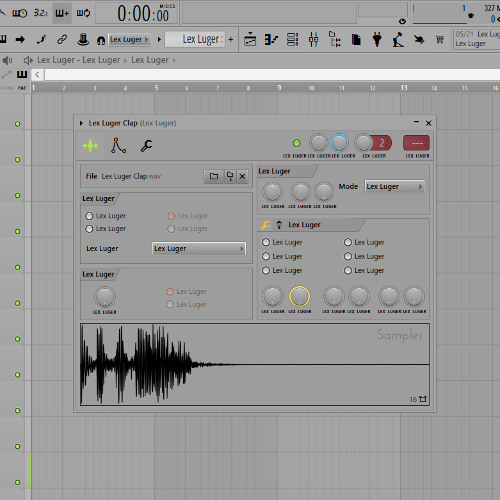Image resolution: width=500 pixels, height=500 pixels.
Task: Adjust the blue-ringed volume knob
Action: coord(339,143)
